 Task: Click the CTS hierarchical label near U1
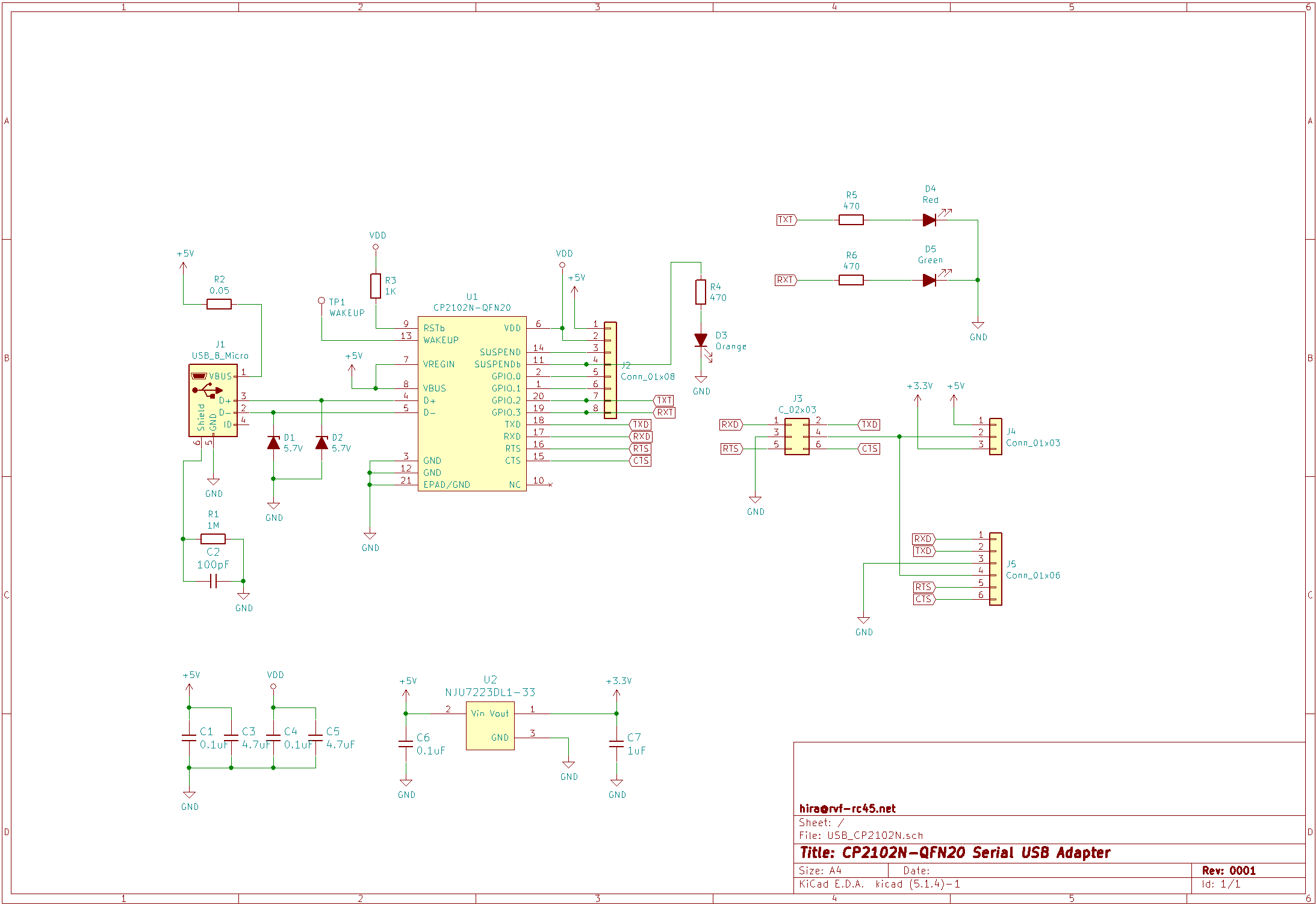[642, 460]
